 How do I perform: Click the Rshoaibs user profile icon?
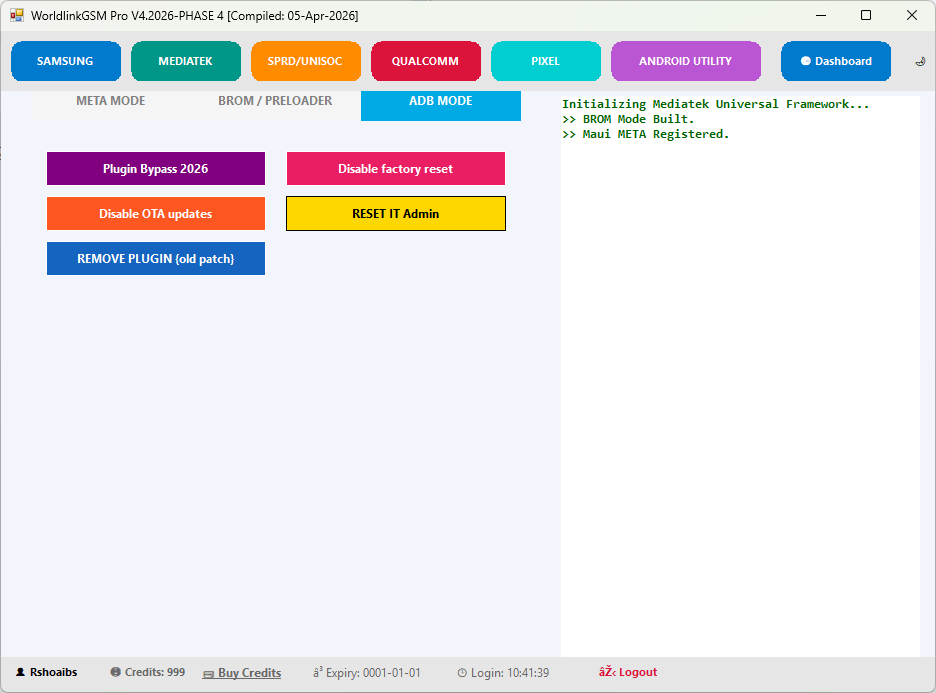[20, 673]
